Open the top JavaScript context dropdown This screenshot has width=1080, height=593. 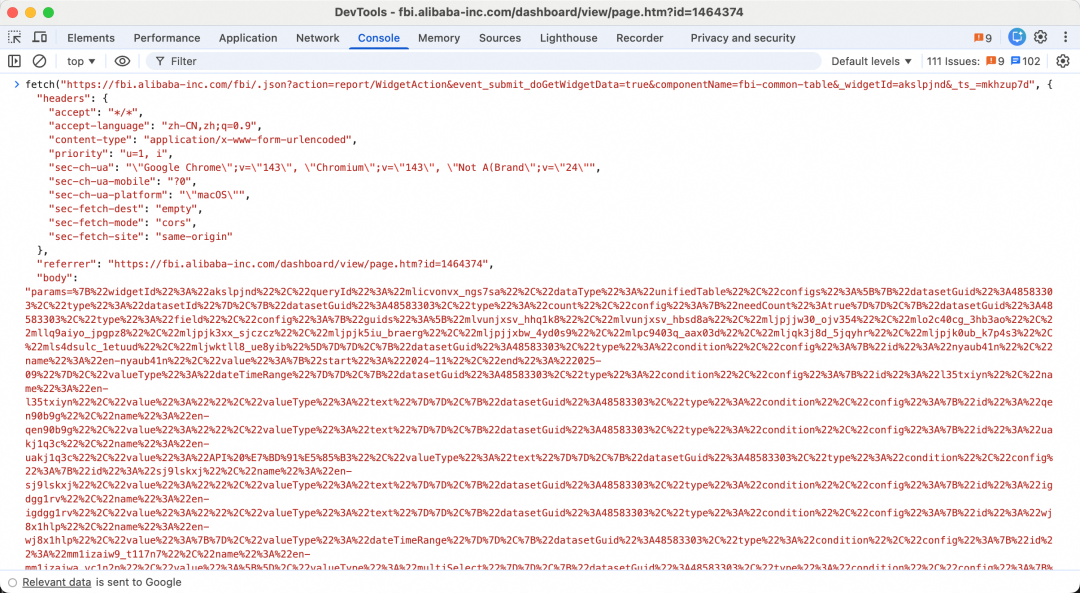82,61
